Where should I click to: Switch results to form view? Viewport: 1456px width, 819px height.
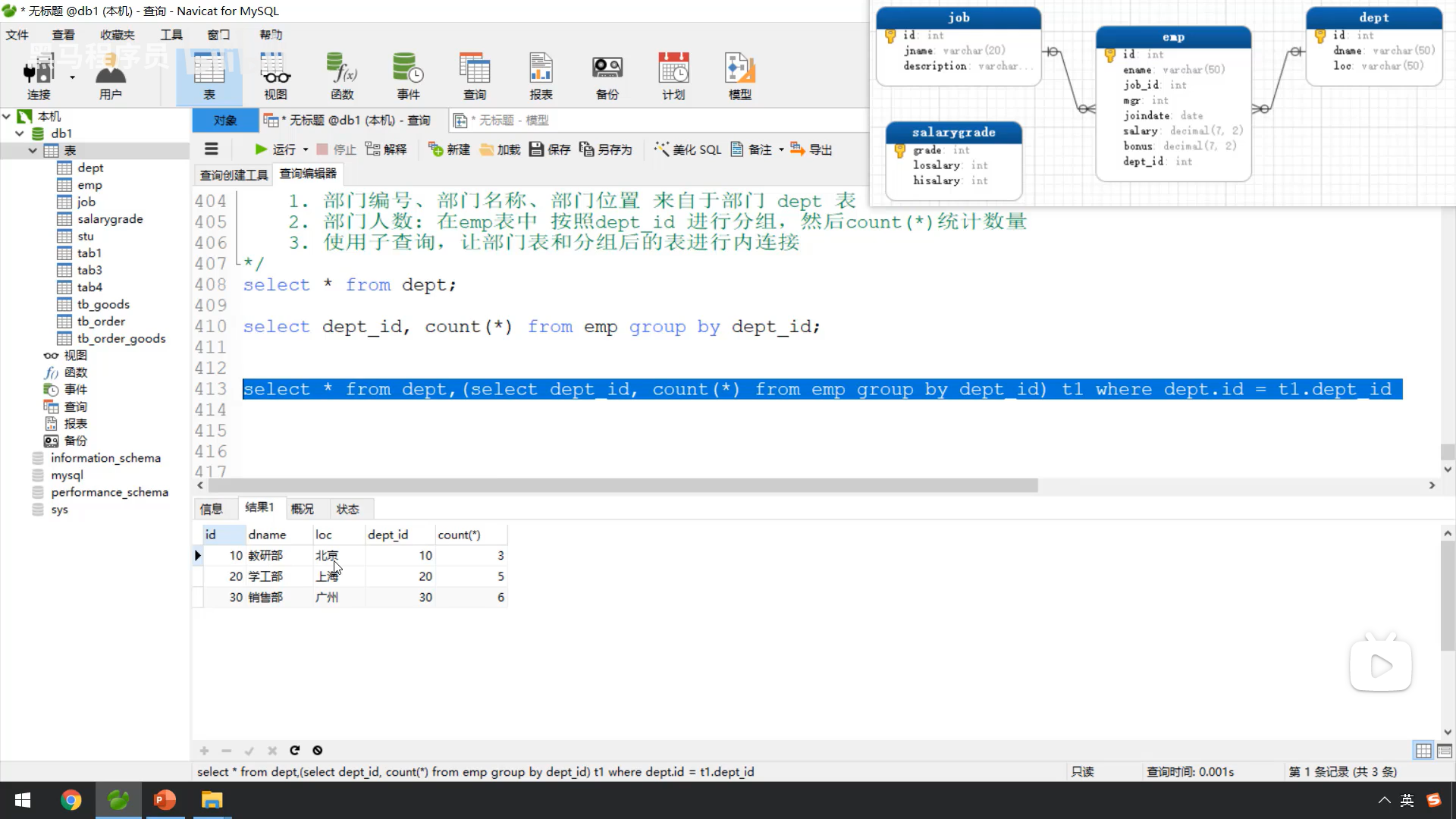1445,751
